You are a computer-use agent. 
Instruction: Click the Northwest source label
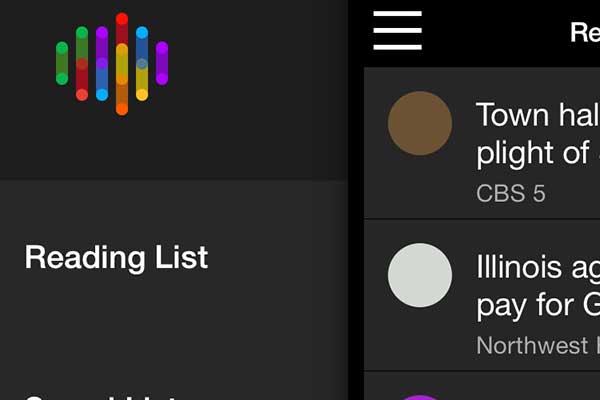click(x=538, y=345)
